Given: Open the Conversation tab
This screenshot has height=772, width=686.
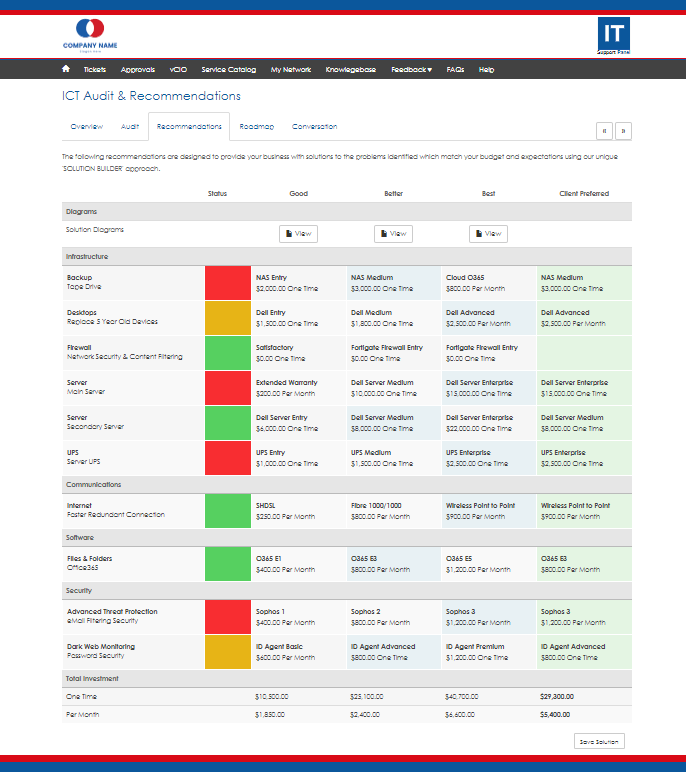Looking at the screenshot, I should 314,127.
